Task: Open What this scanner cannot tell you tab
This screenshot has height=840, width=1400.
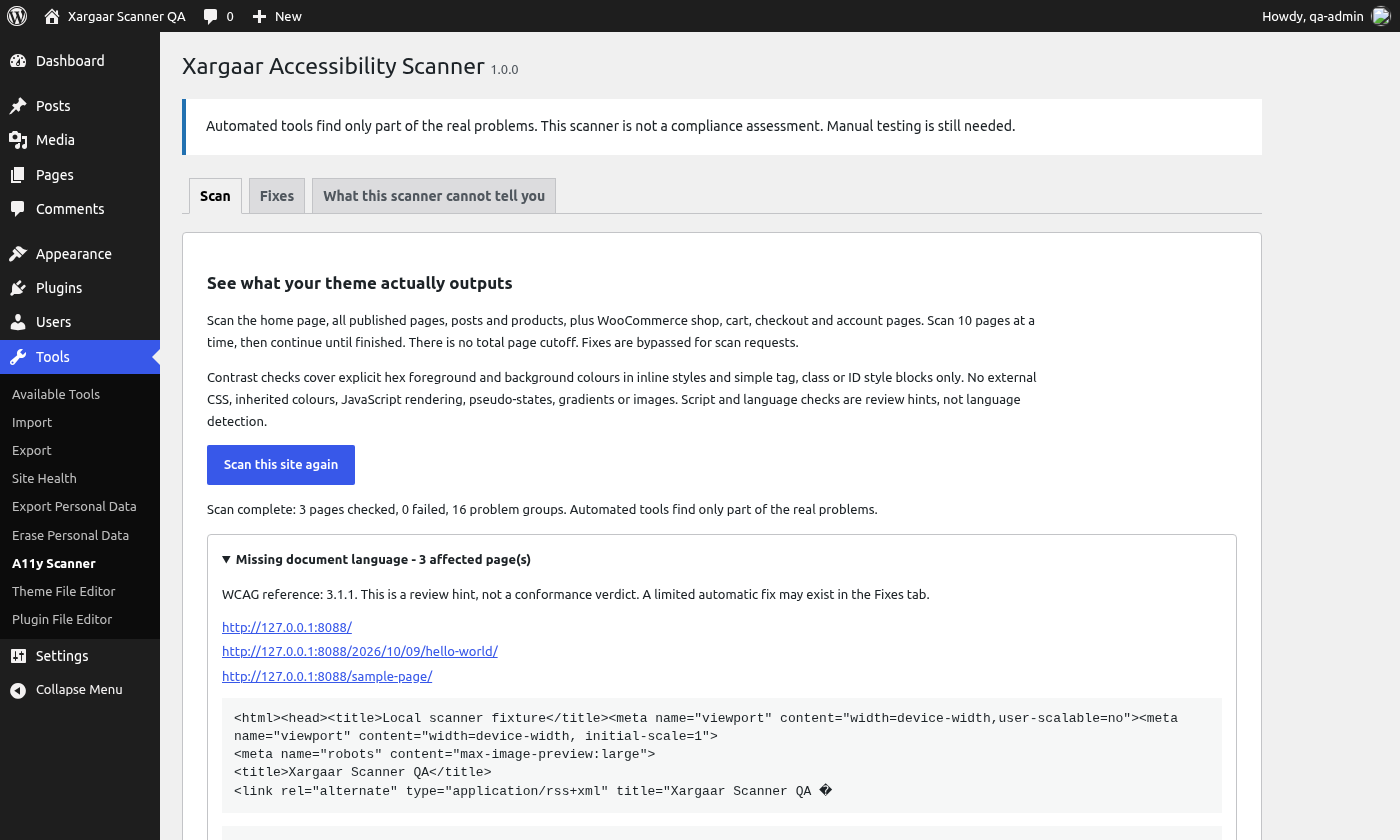Action: 434,196
